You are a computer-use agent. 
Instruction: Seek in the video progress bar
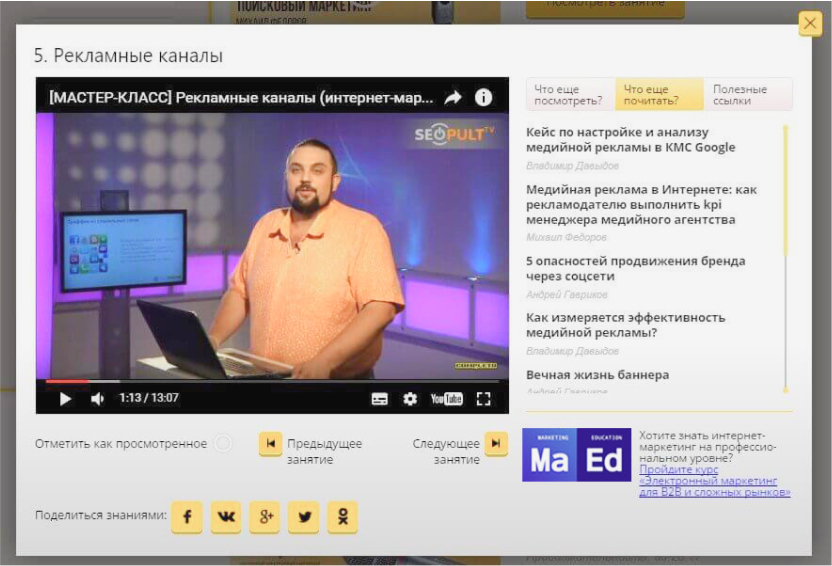point(272,381)
